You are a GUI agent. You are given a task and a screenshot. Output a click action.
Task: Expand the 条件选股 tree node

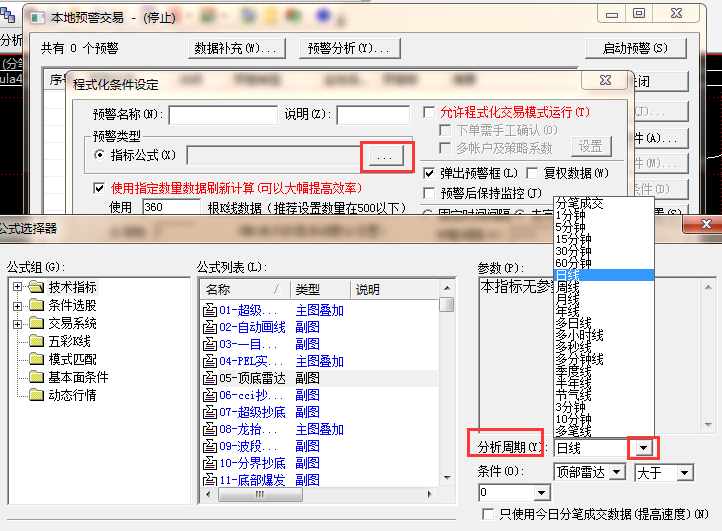[x=18, y=305]
